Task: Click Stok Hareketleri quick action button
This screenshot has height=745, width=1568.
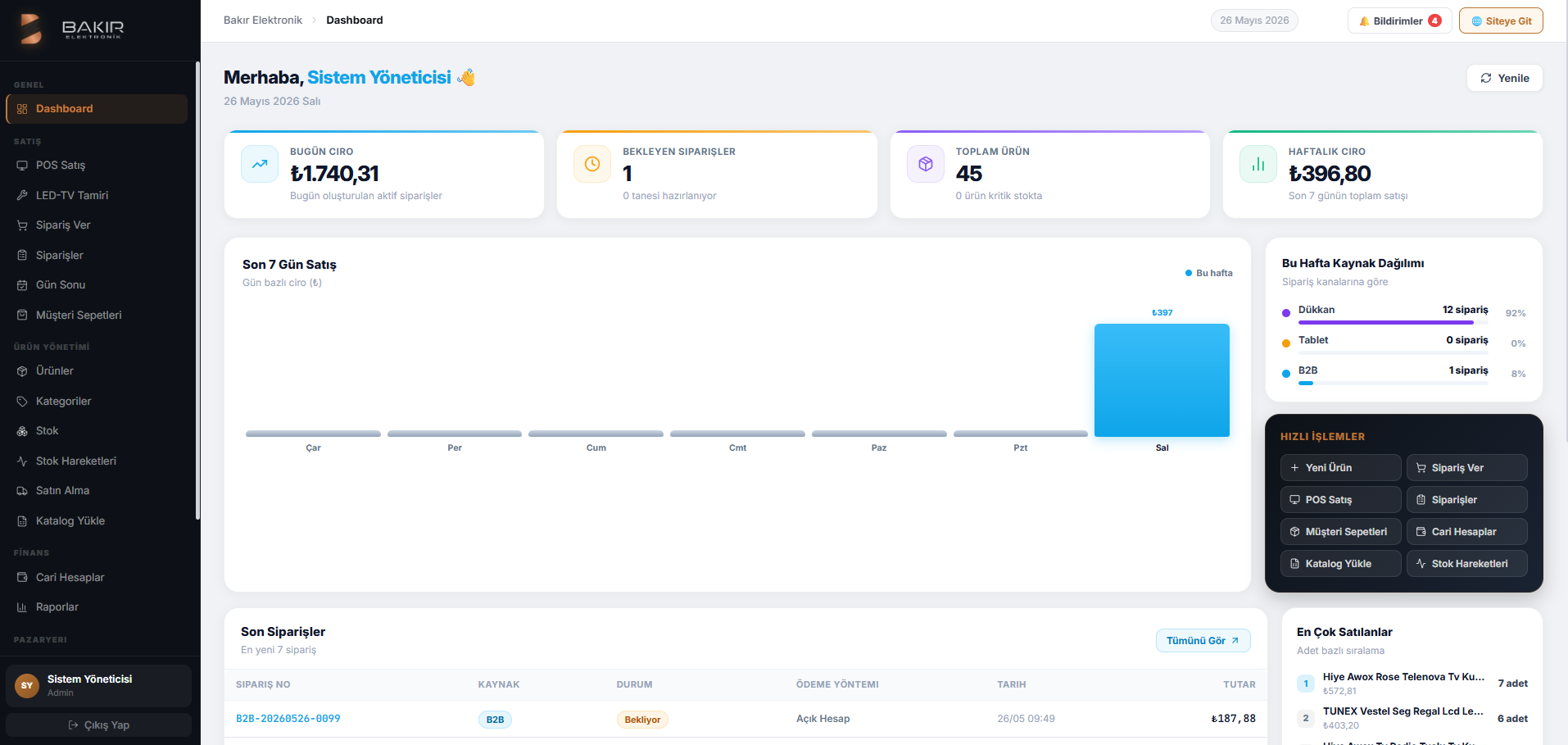Action: pos(1466,564)
